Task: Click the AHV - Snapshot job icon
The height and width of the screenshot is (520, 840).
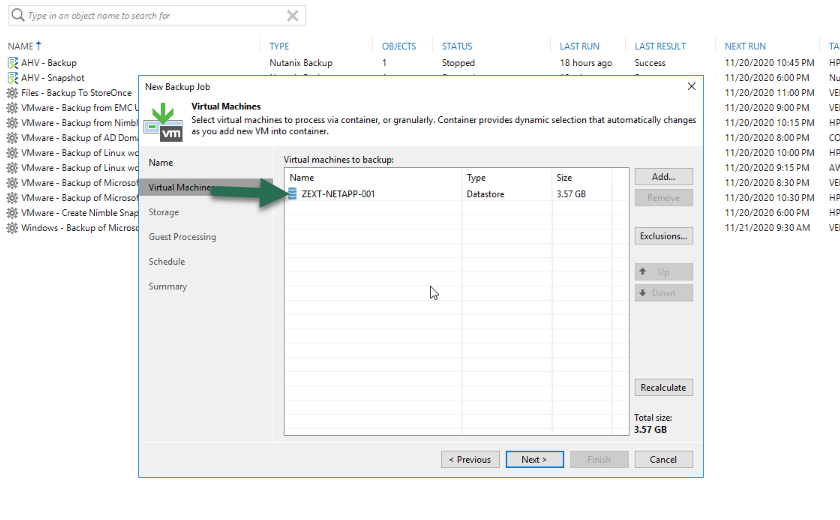Action: (x=12, y=78)
